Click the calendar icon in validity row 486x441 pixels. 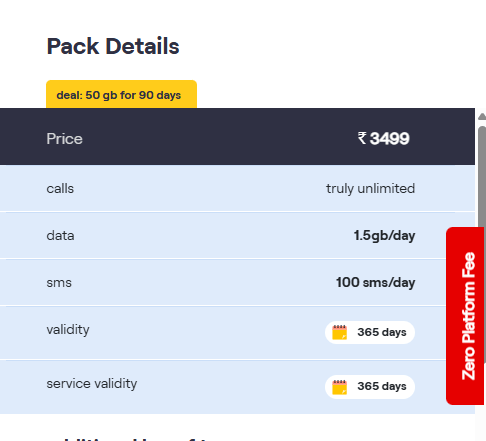tap(340, 332)
